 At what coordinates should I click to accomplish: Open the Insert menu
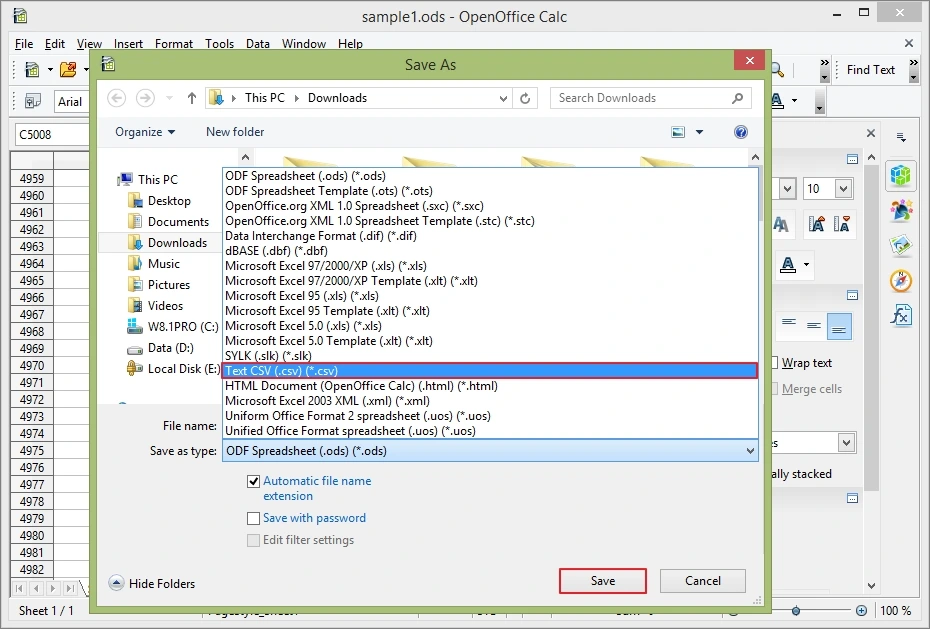[128, 44]
